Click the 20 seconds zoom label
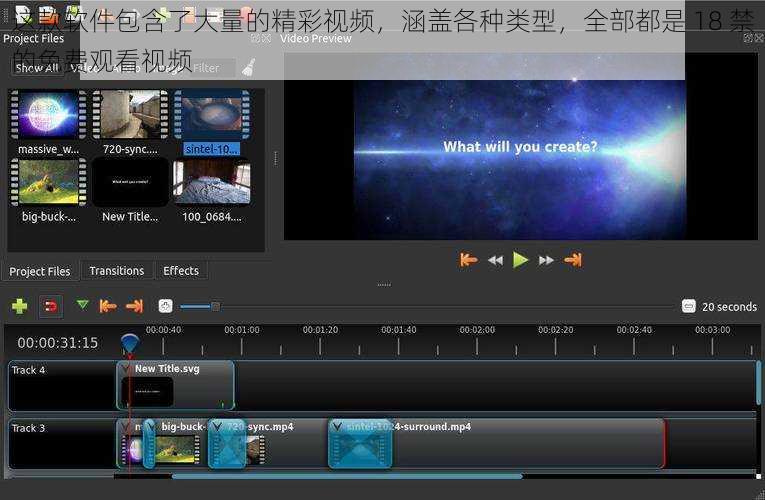Viewport: 765px width, 500px height. (729, 307)
